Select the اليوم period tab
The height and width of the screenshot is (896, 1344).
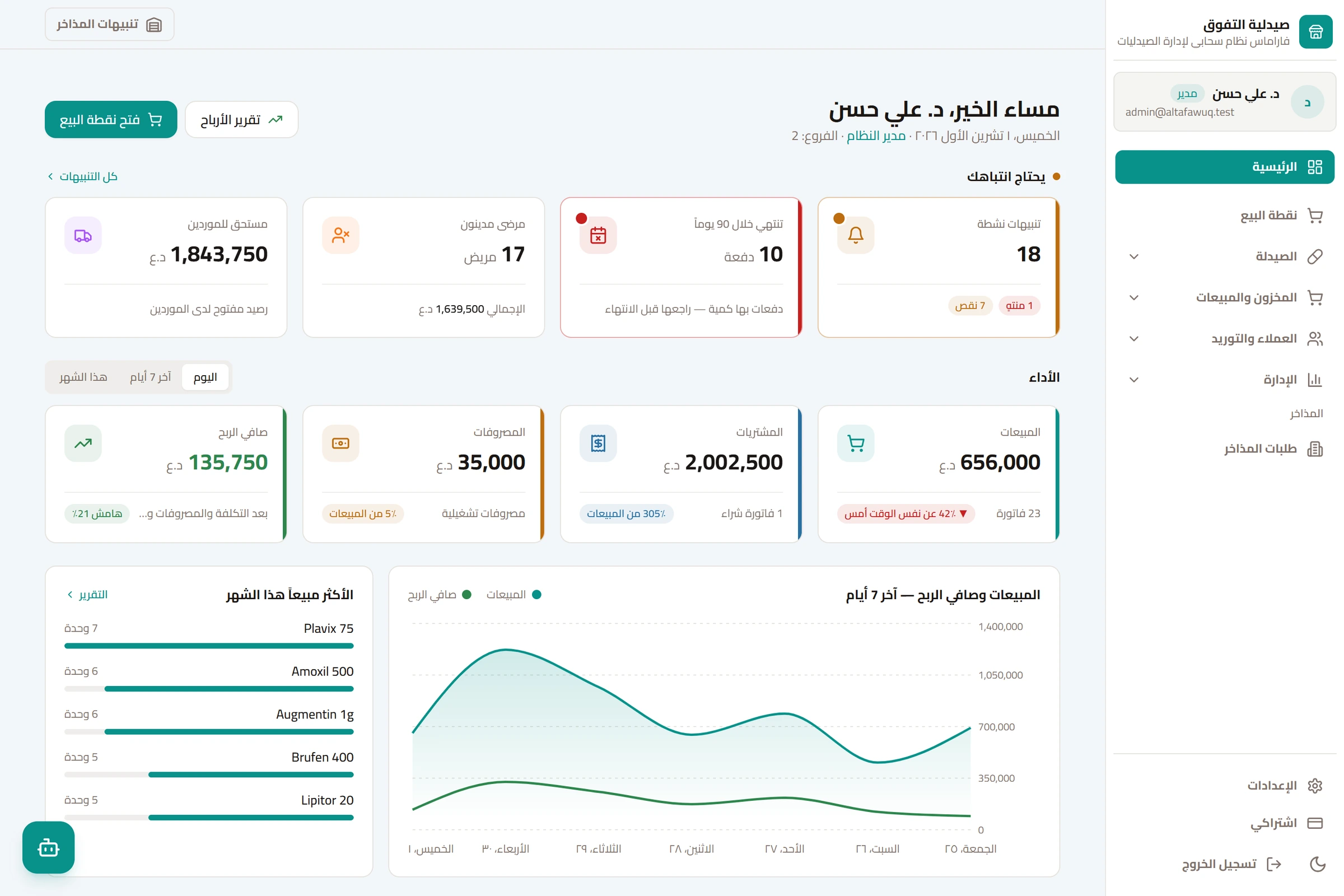pos(205,377)
